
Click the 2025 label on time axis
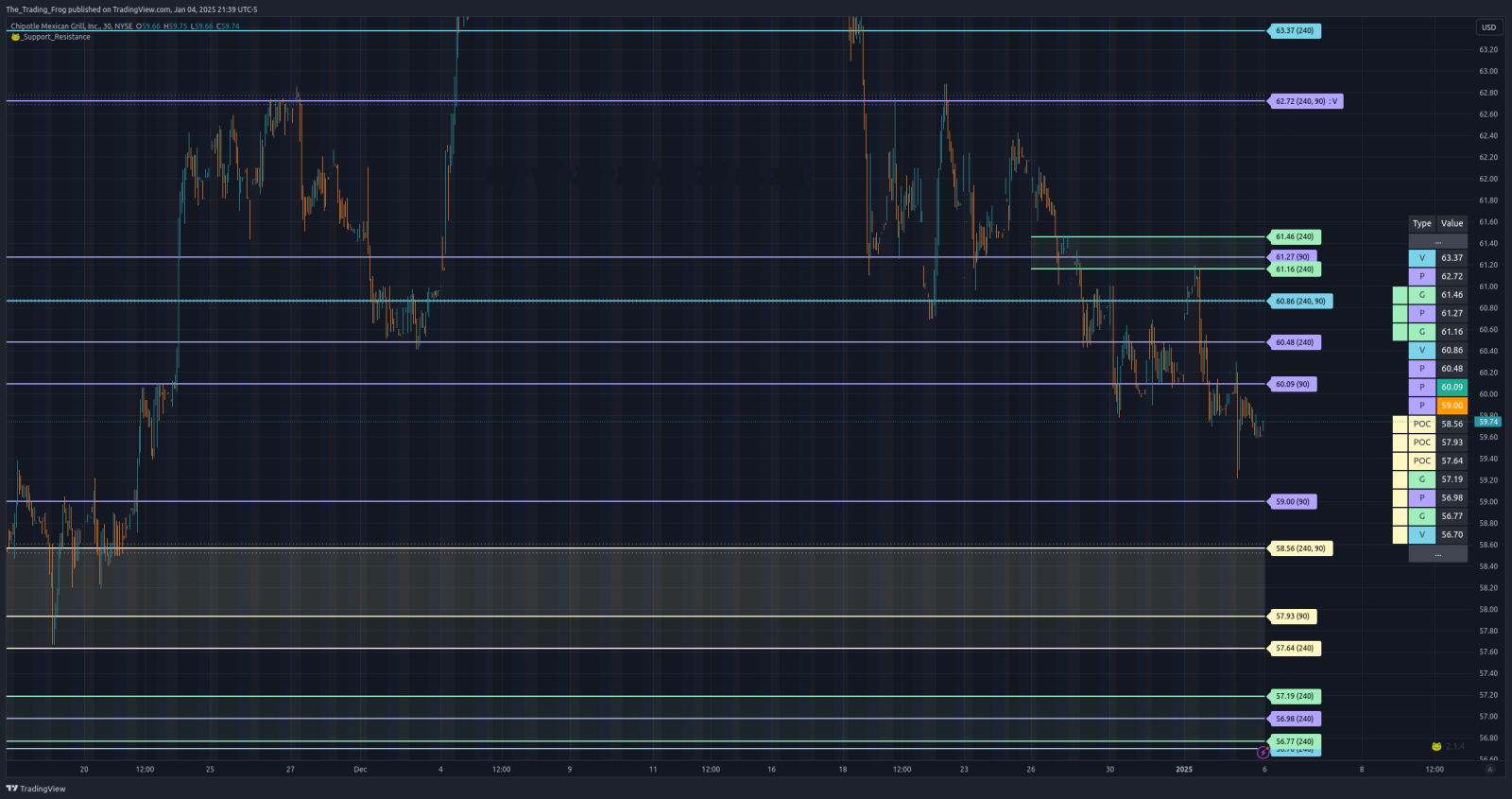coord(1184,770)
